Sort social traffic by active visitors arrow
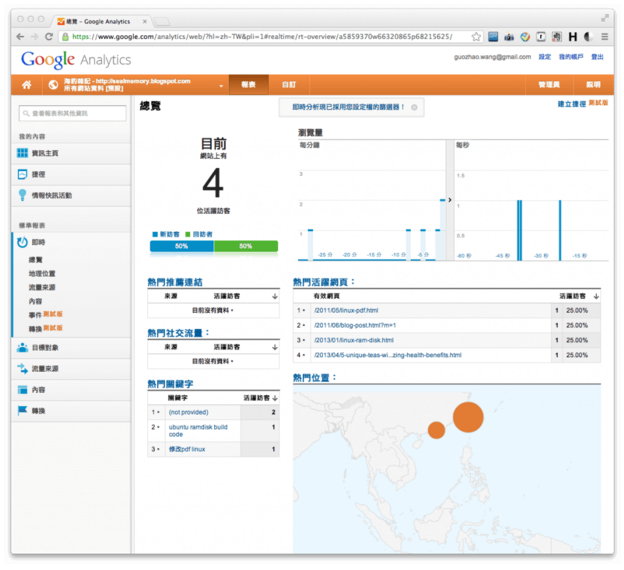This screenshot has width=624, height=570. [x=275, y=347]
